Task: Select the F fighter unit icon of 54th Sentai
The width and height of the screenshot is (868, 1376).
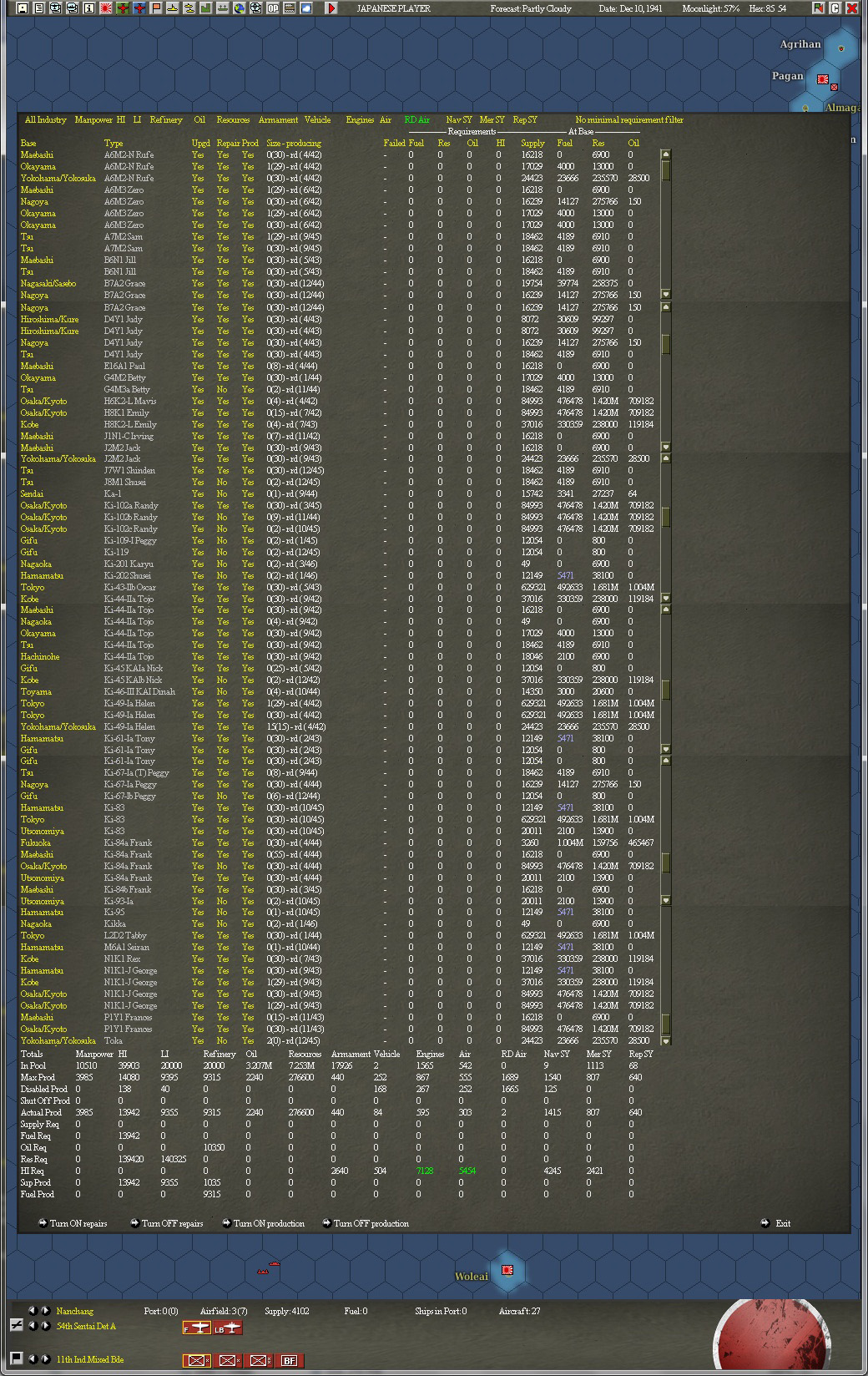Action: (x=196, y=1328)
